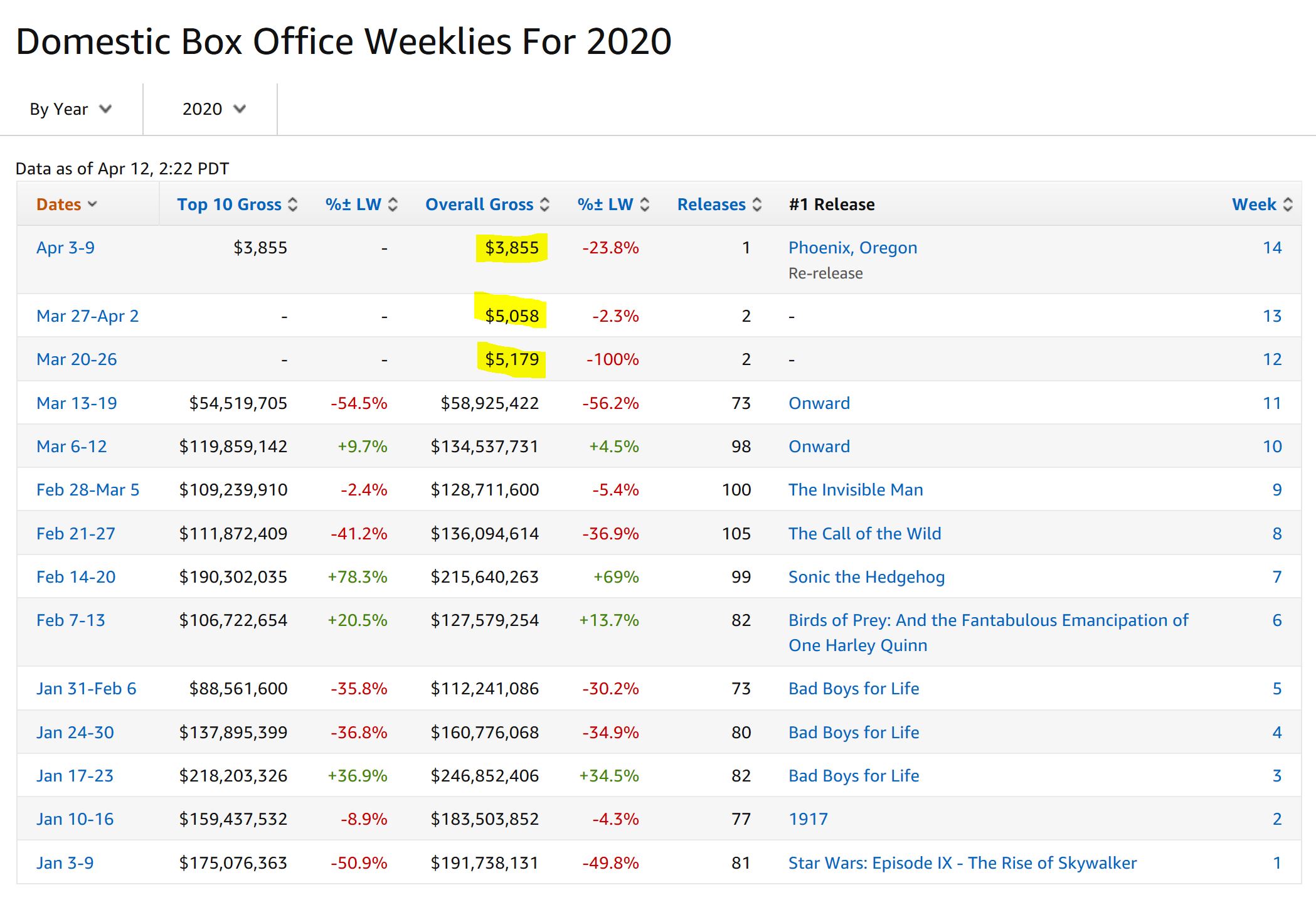Open Star Wars: Episode IX link

point(962,863)
